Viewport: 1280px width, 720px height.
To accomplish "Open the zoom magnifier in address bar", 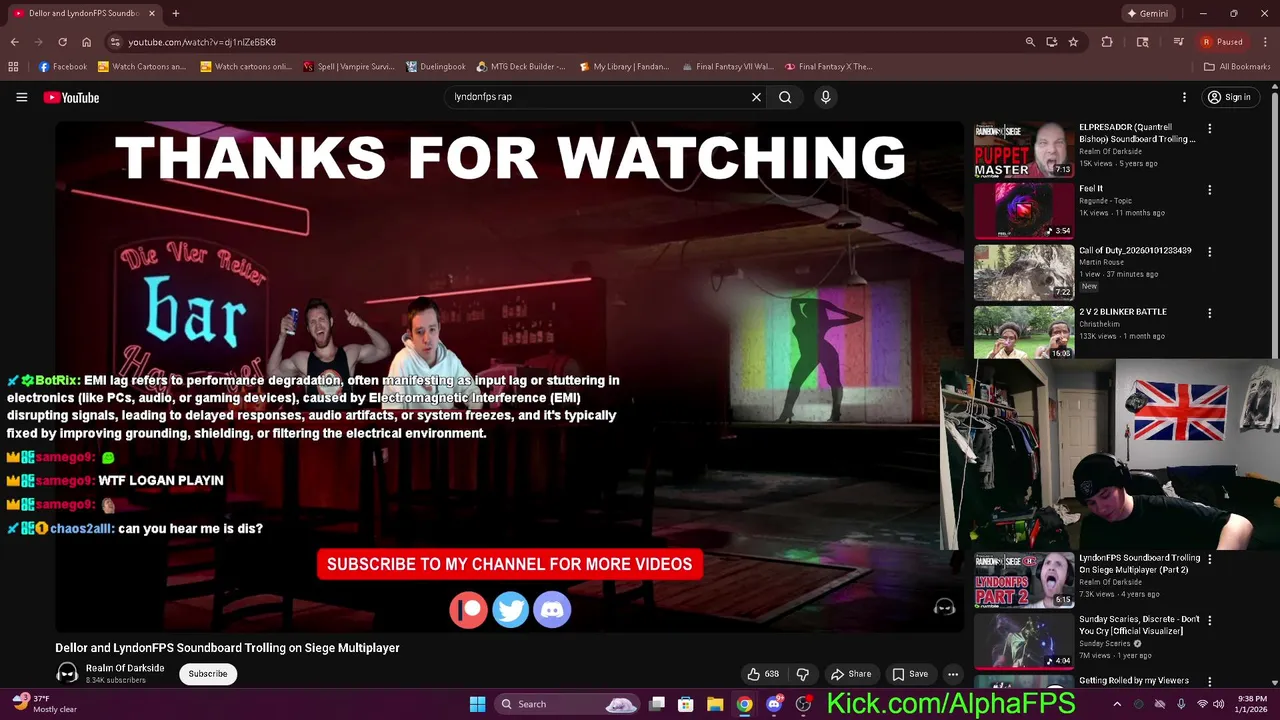I will [1030, 42].
